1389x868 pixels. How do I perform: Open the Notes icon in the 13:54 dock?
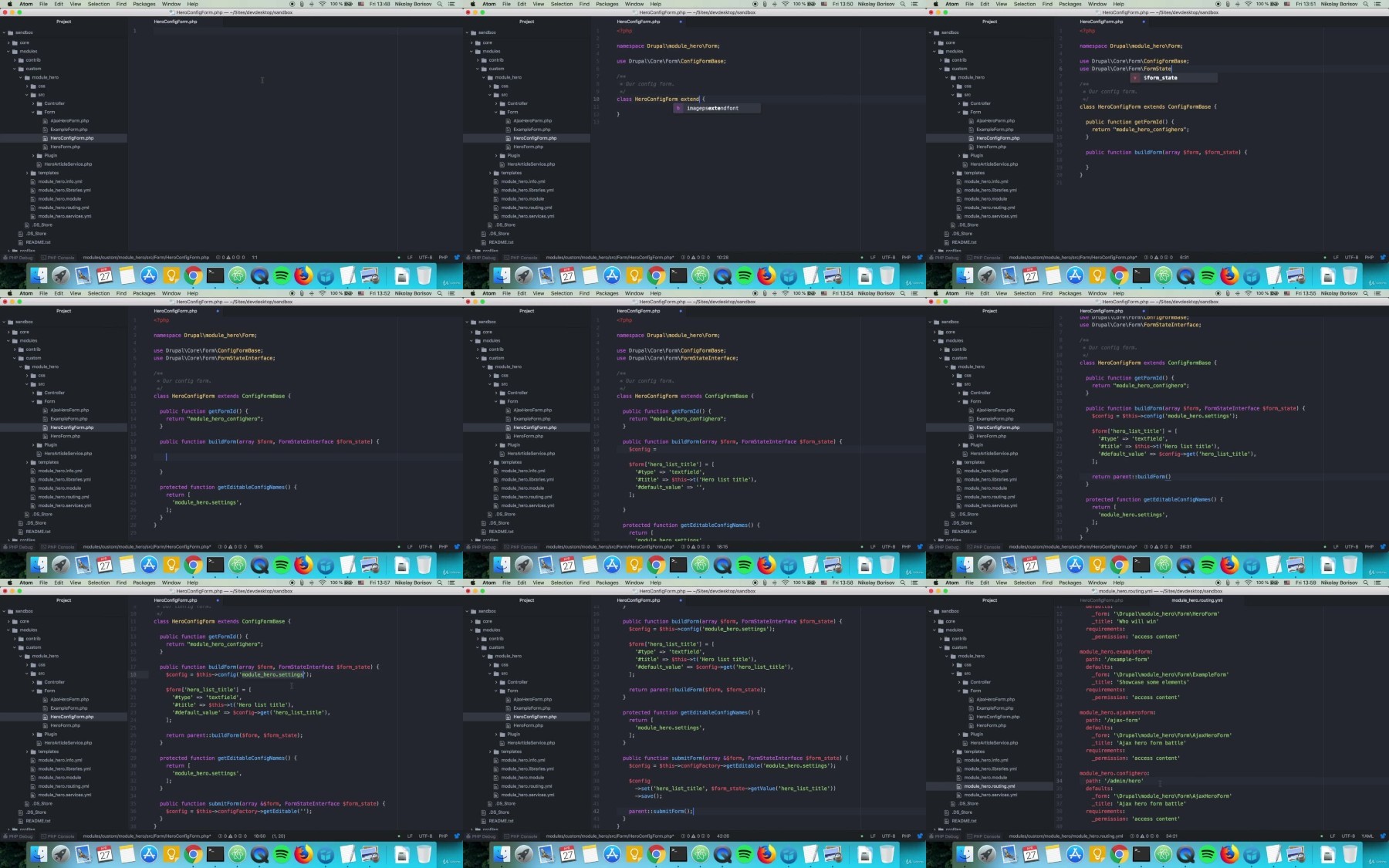point(590,565)
